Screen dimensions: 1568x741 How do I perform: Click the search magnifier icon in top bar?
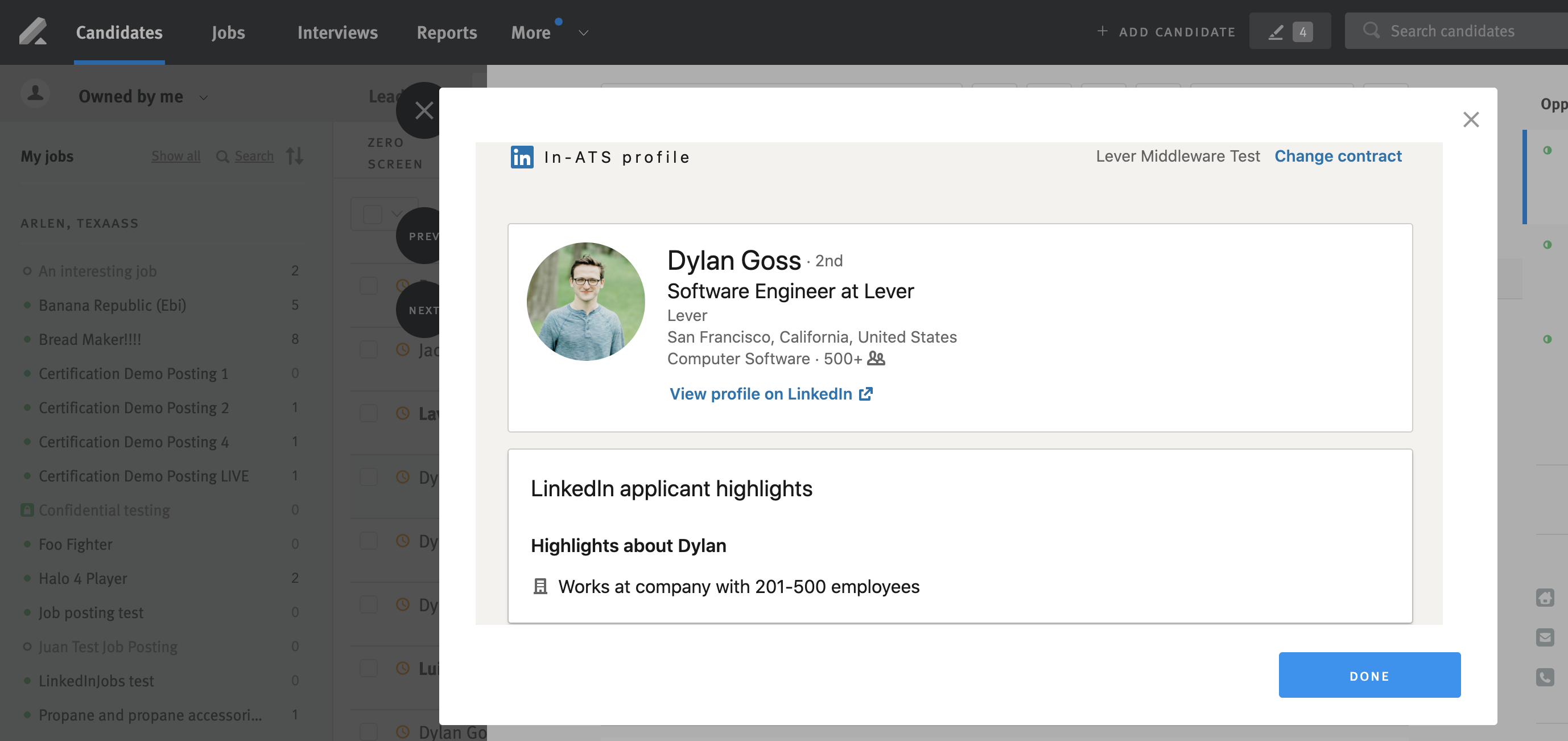tap(1371, 30)
